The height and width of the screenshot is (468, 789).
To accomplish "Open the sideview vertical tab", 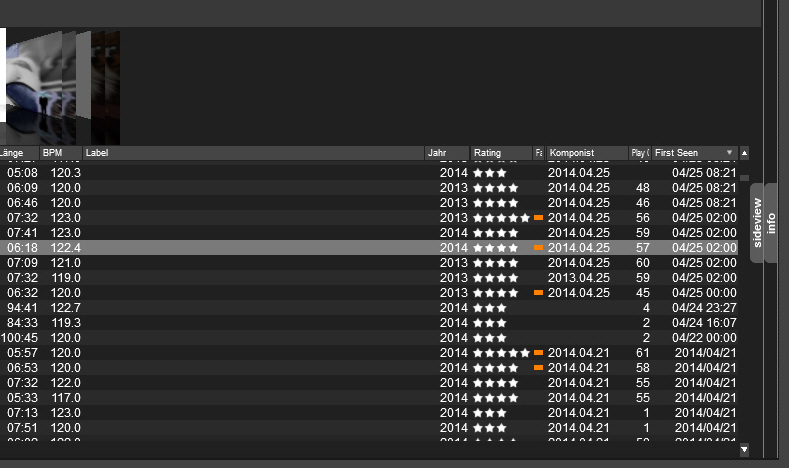I will coord(757,223).
